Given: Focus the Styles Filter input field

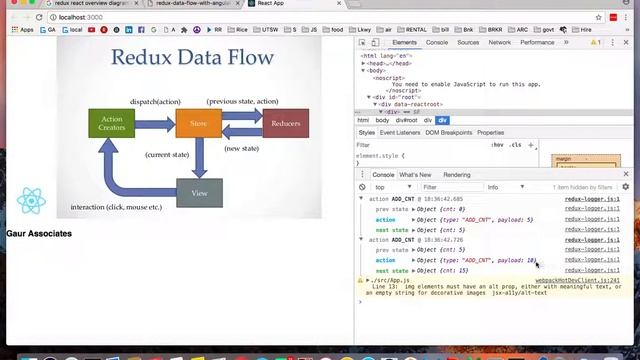Looking at the screenshot, I should pos(421,145).
